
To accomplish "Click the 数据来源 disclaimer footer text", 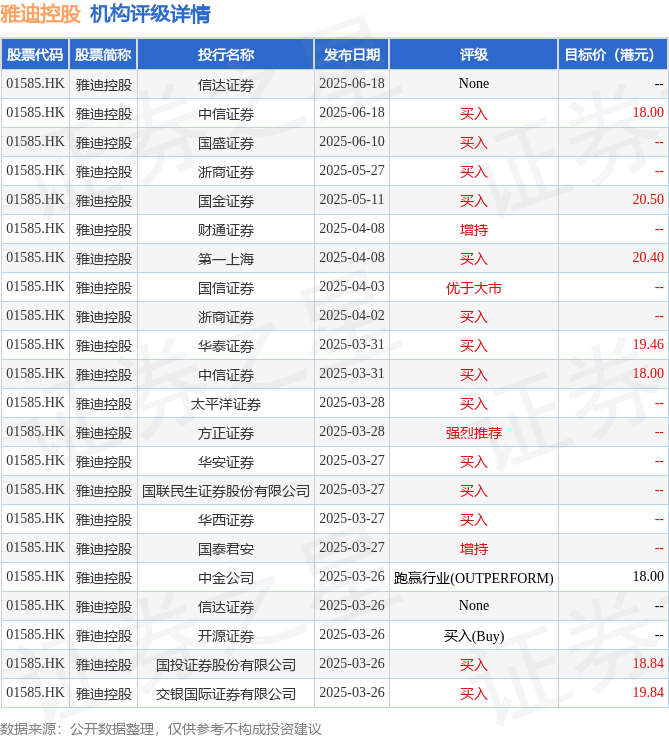I will [x=161, y=729].
